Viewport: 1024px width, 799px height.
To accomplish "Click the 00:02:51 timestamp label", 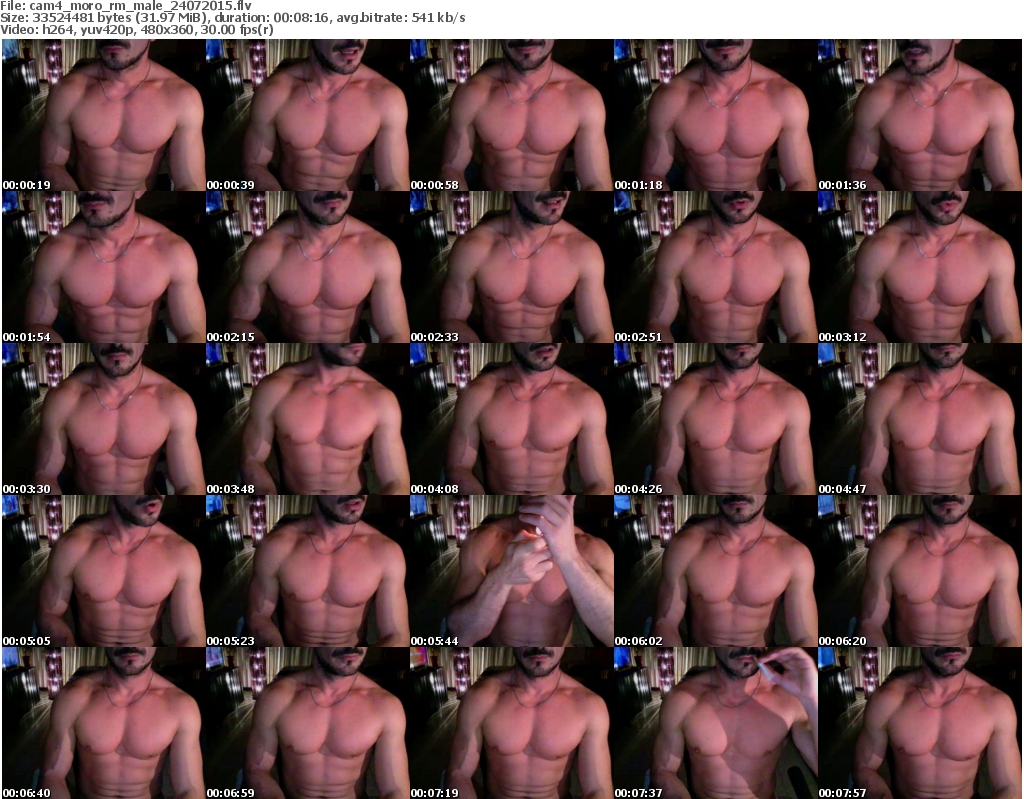I will coord(634,337).
